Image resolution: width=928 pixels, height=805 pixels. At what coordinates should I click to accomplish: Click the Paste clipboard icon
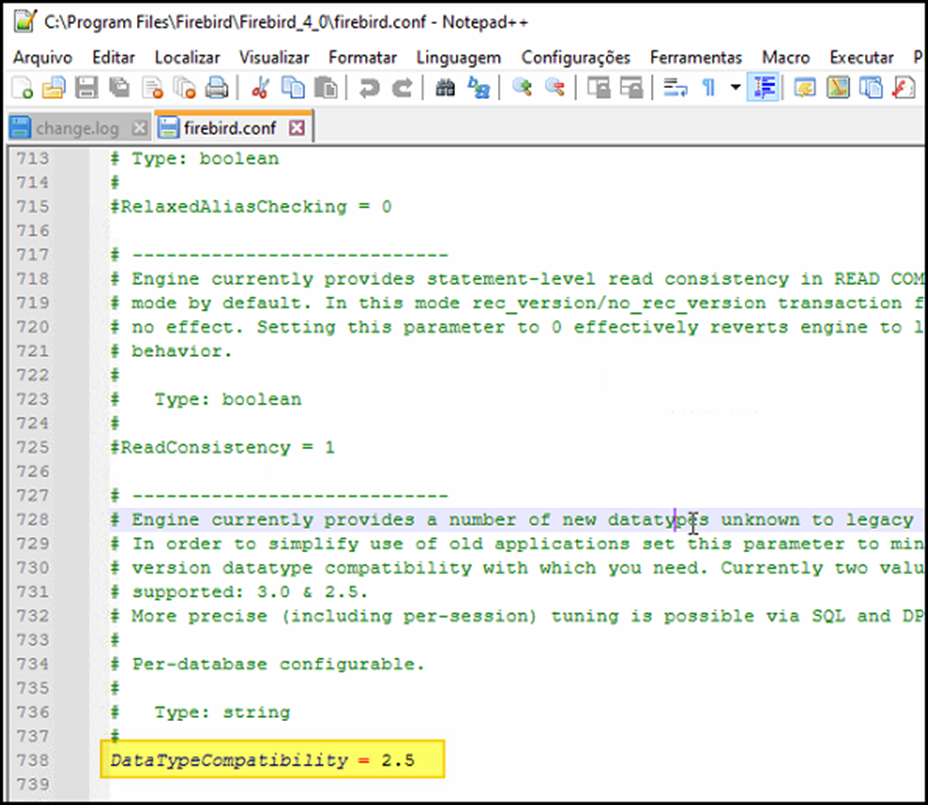[x=326, y=88]
